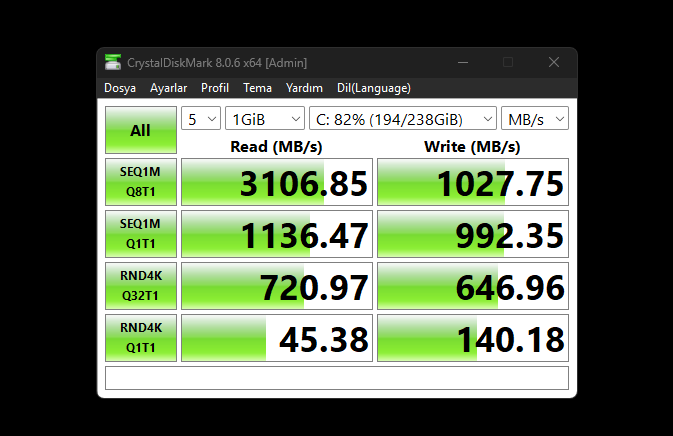The image size is (673, 436).
Task: Click the read value 45.38
Action: (277, 338)
